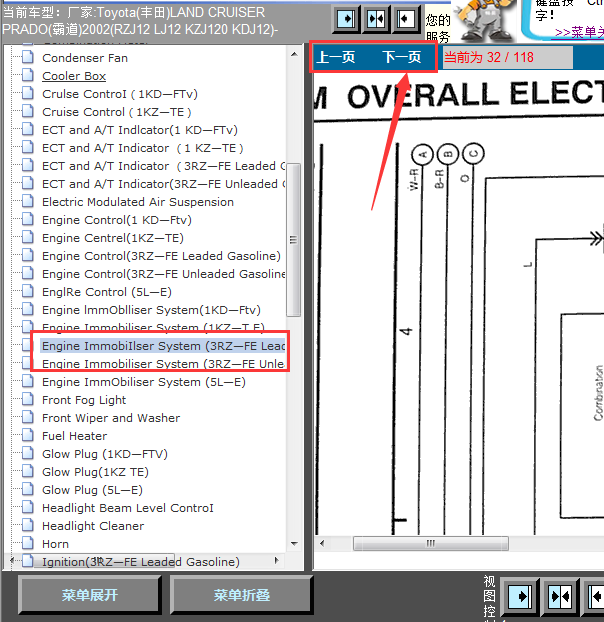Viewport: 604px width, 622px height.
Task: Open Front Fog Light entry
Action: pos(84,400)
